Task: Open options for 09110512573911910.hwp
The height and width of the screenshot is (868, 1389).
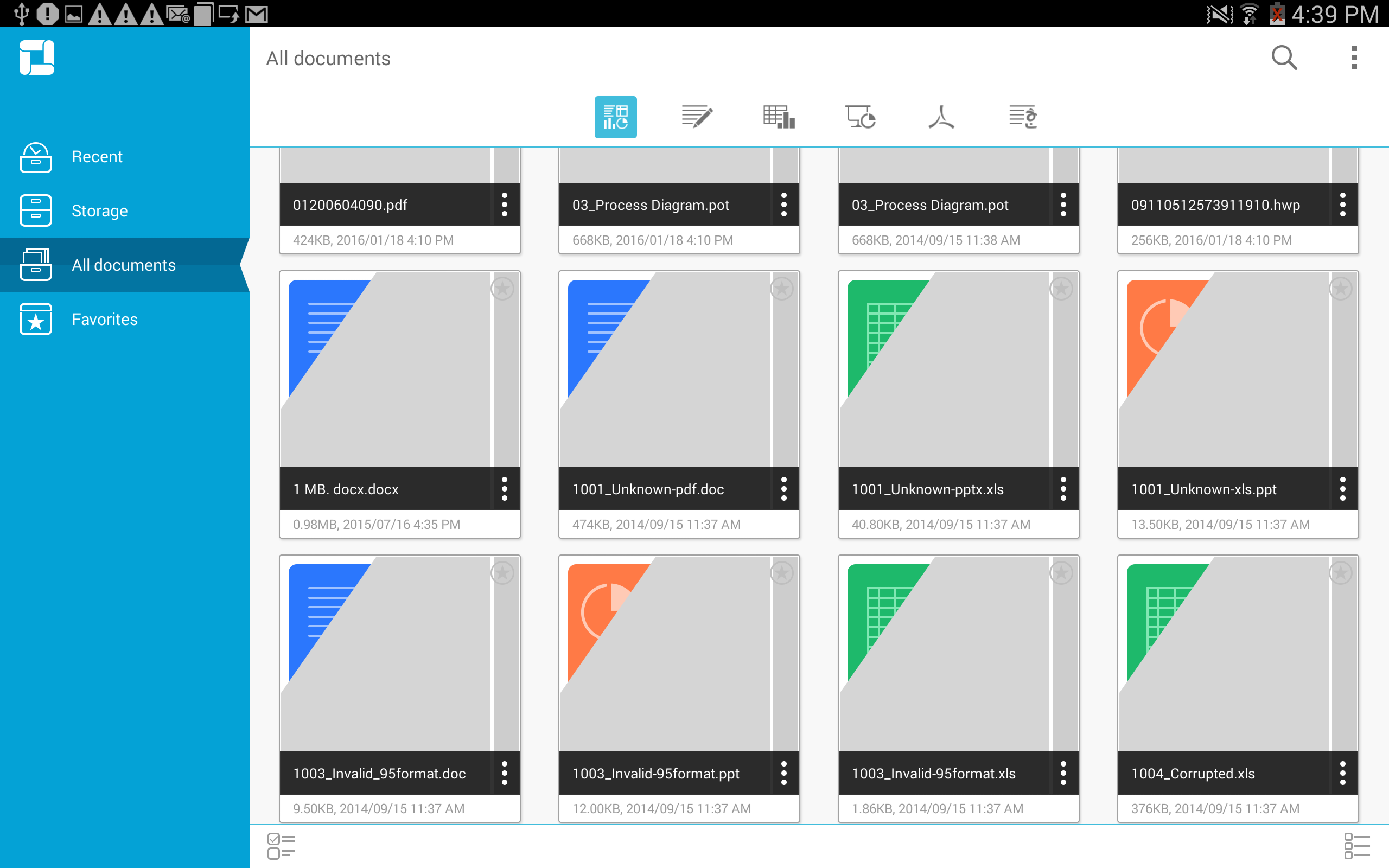Action: click(1343, 205)
